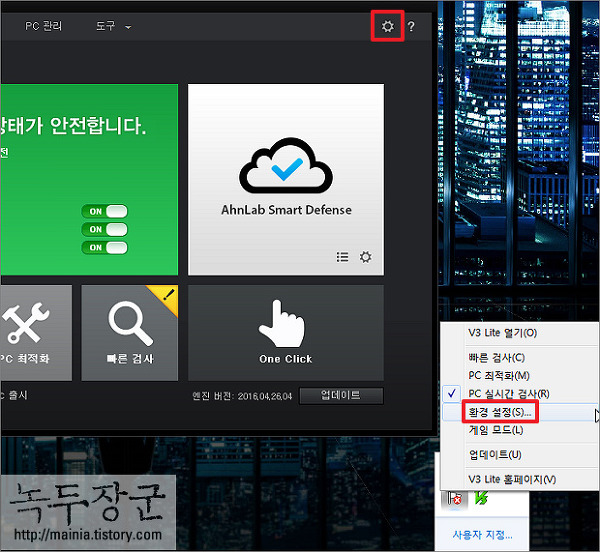
Task: Expand the 도구 dropdown menu
Action: 113,26
